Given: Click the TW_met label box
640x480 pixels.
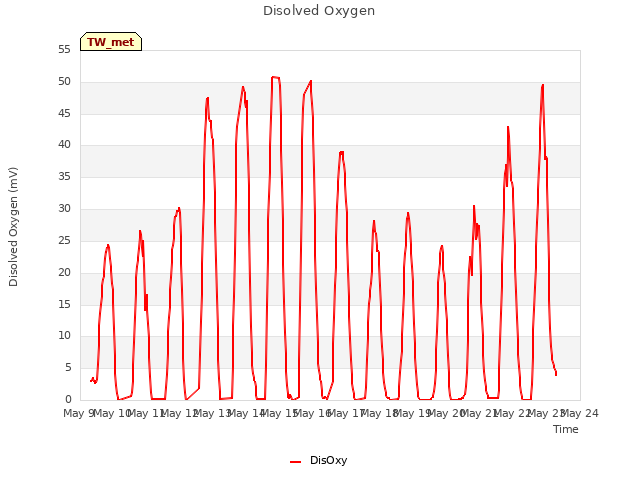Looking at the screenshot, I should coord(111,42).
